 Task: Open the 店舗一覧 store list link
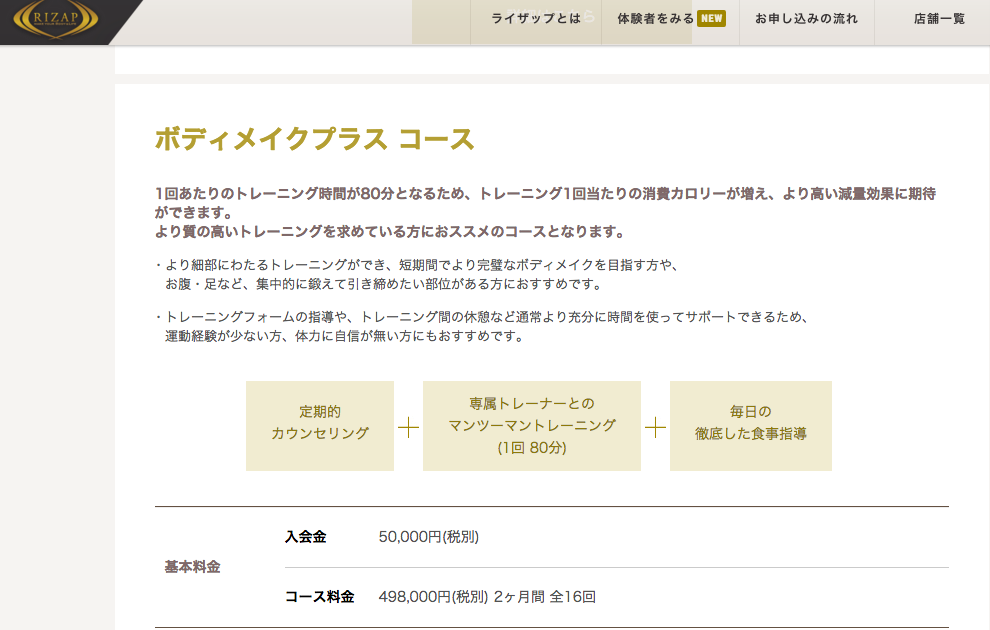tap(939, 19)
